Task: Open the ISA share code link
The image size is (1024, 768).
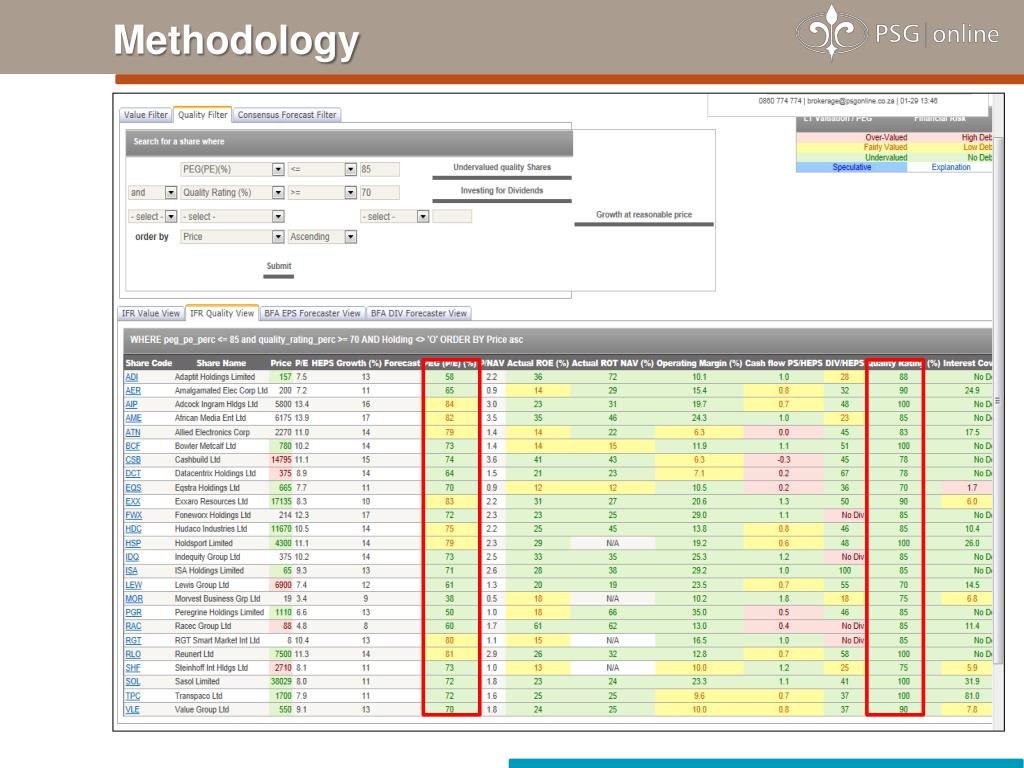Action: coord(131,571)
